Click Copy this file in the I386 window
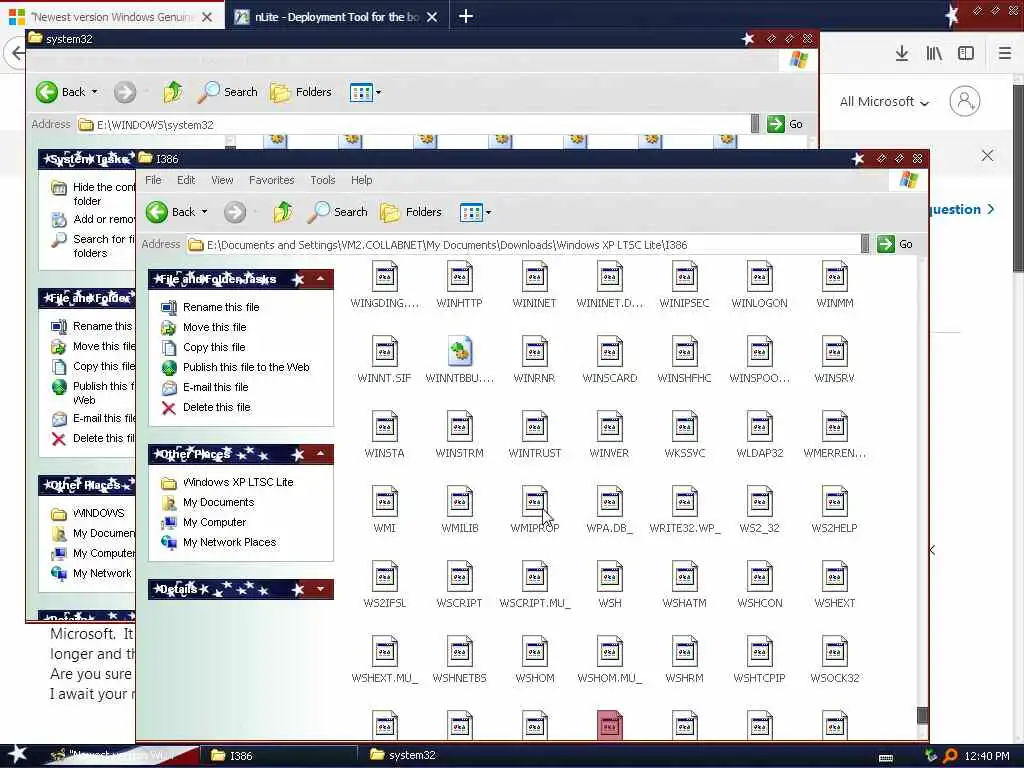This screenshot has width=1024, height=768. [214, 347]
